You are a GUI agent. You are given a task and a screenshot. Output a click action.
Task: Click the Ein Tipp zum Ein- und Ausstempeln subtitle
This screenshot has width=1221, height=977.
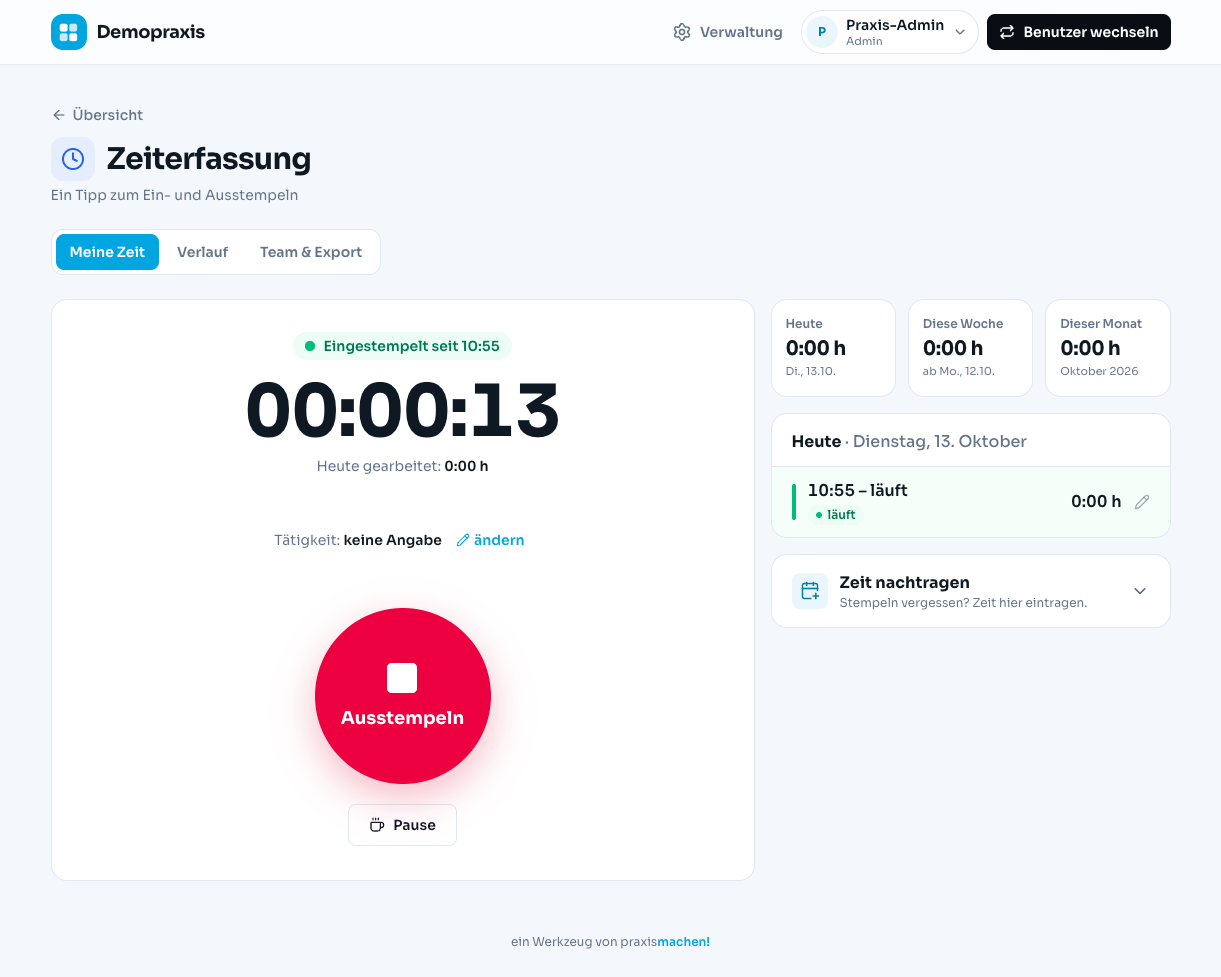(x=175, y=195)
